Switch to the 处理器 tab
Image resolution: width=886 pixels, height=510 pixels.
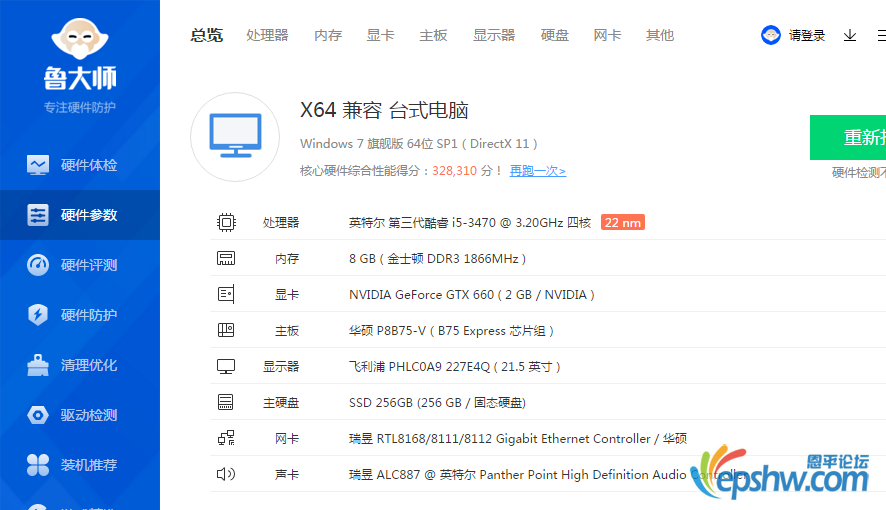267,35
